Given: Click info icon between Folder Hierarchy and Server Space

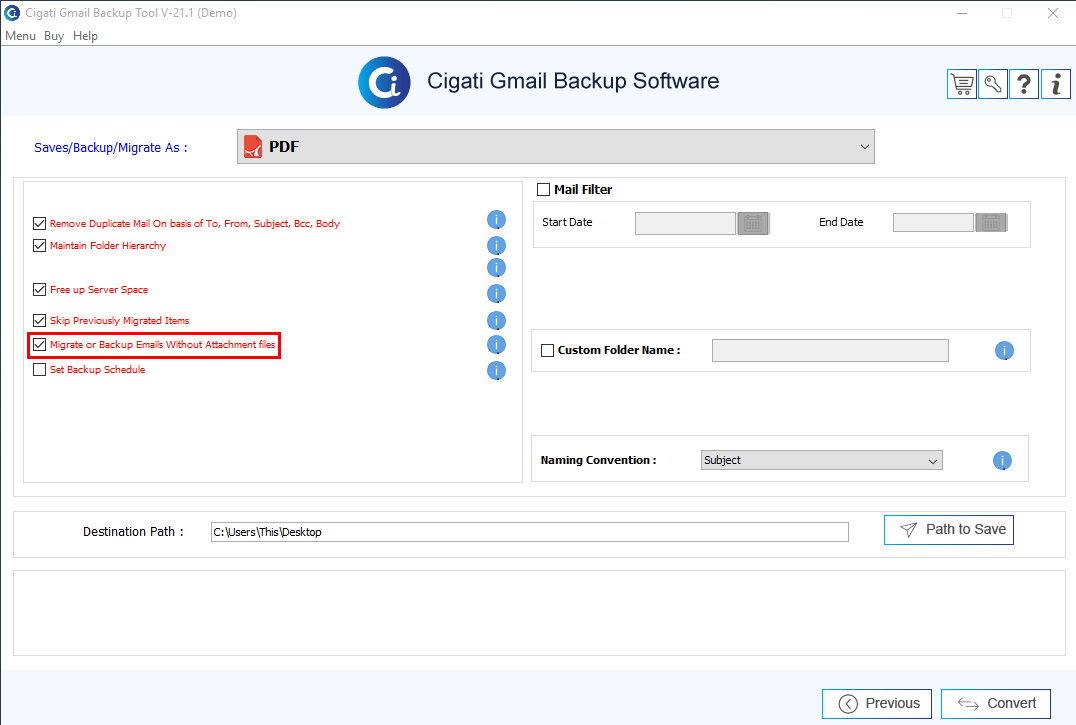Looking at the screenshot, I should coord(496,268).
